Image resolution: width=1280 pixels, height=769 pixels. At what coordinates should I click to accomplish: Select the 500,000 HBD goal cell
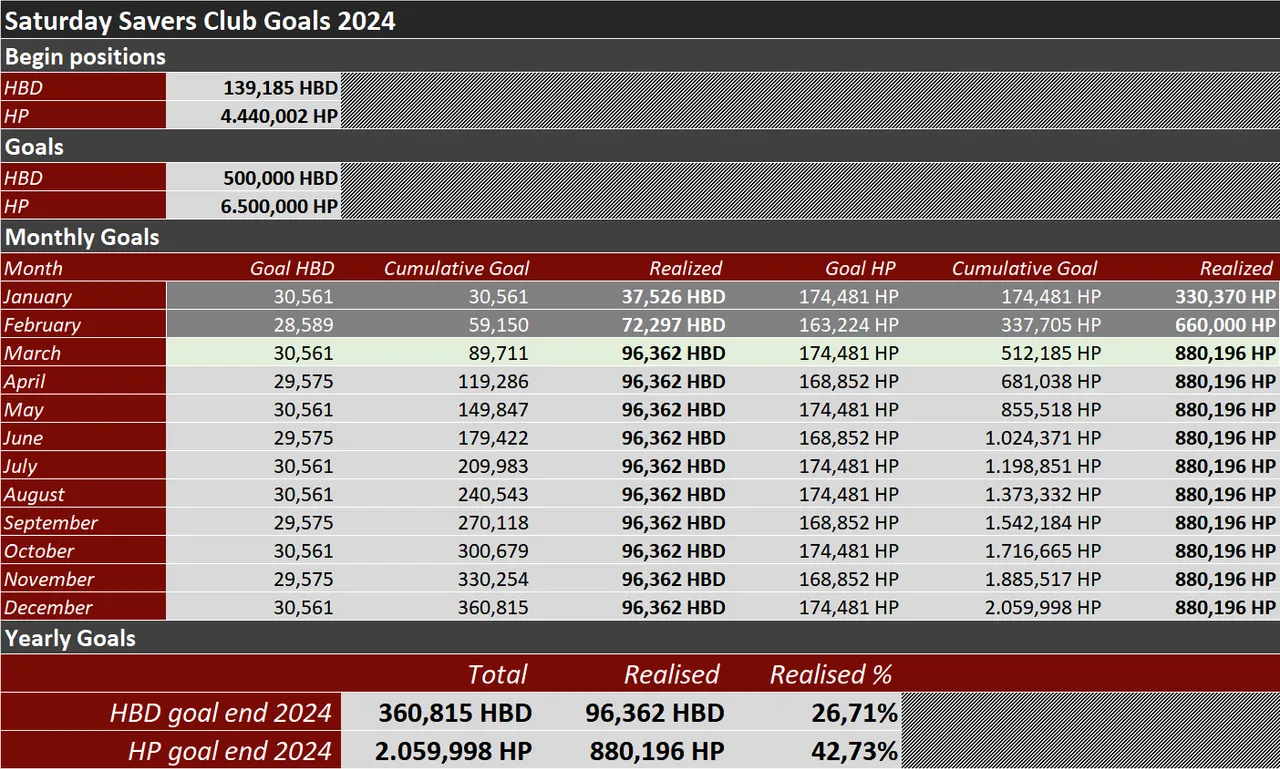[254, 178]
